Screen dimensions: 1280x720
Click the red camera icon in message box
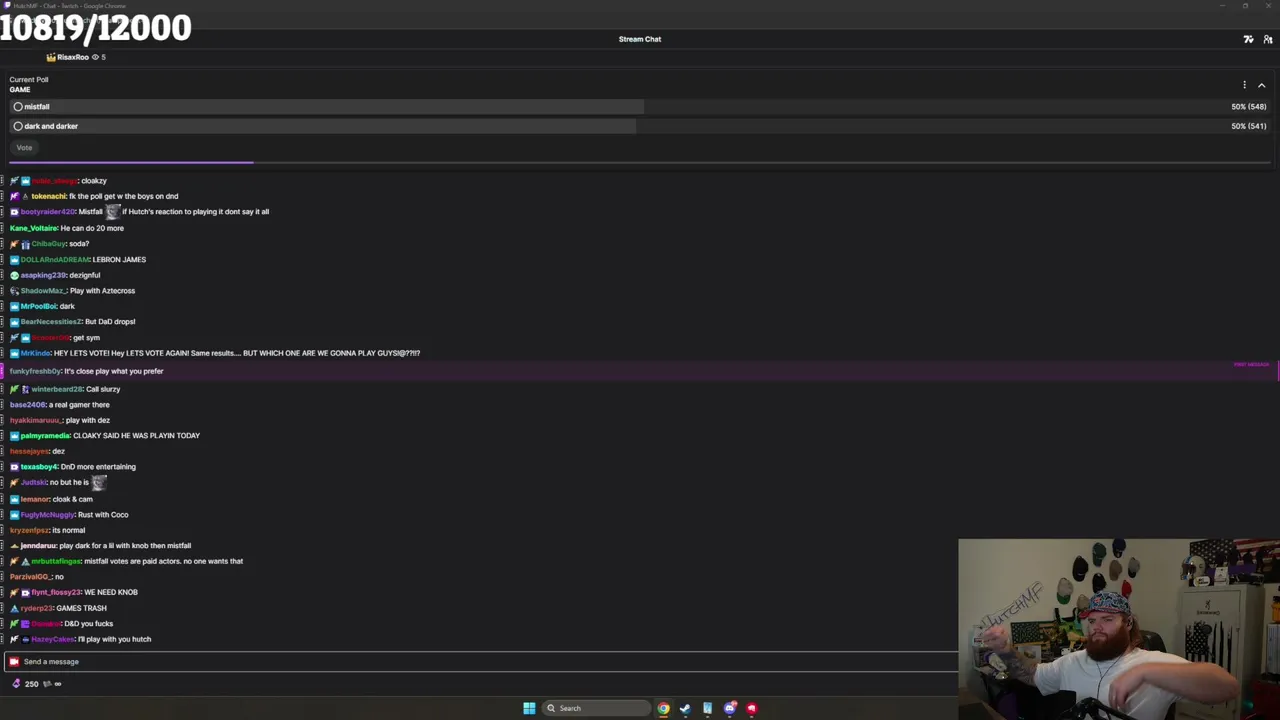[14, 661]
